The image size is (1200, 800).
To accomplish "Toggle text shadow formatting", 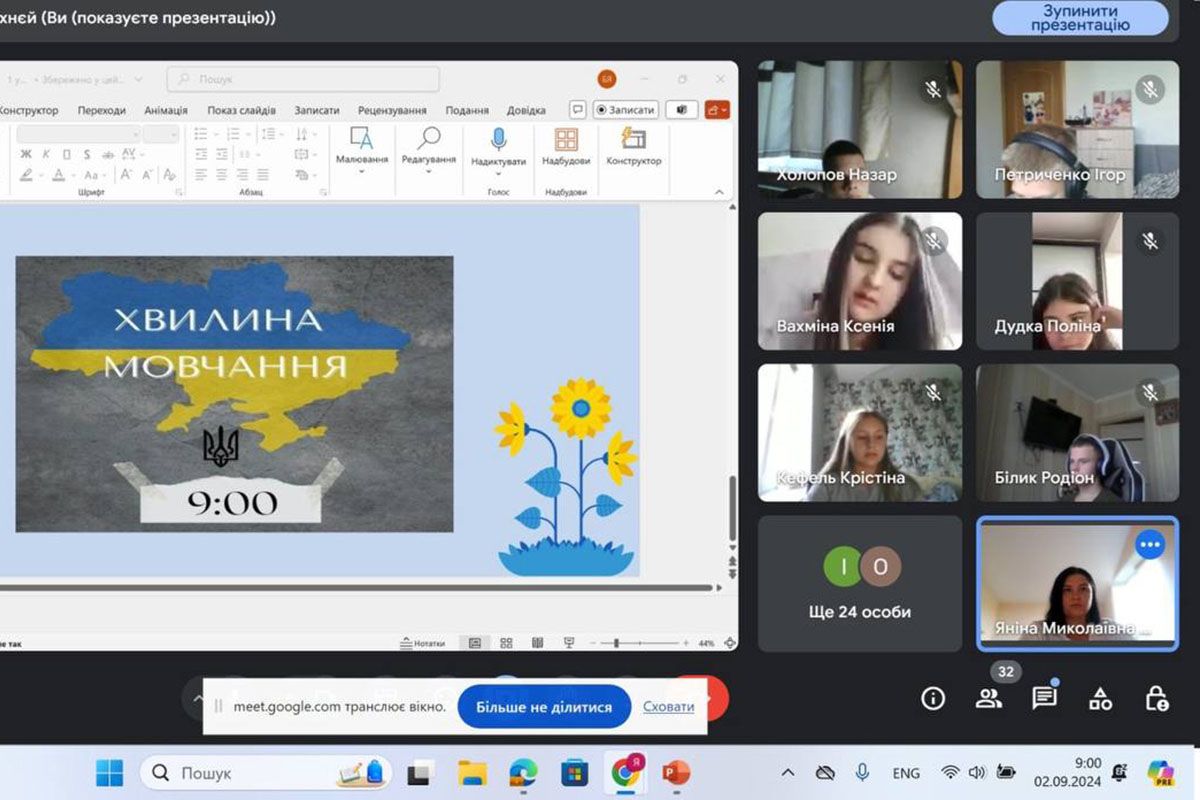I will pos(87,155).
